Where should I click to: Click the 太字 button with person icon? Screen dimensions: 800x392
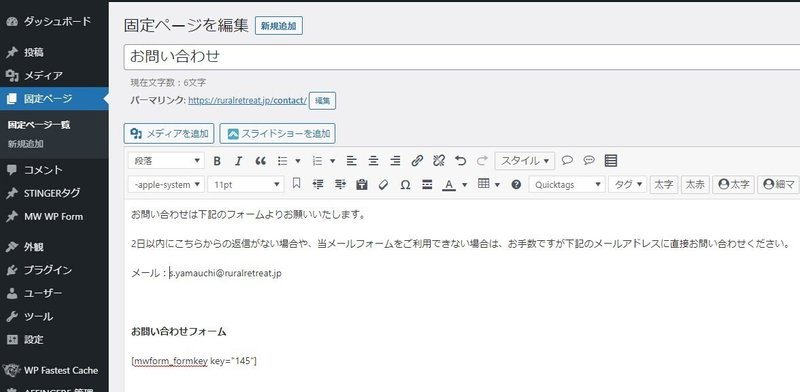tap(733, 185)
